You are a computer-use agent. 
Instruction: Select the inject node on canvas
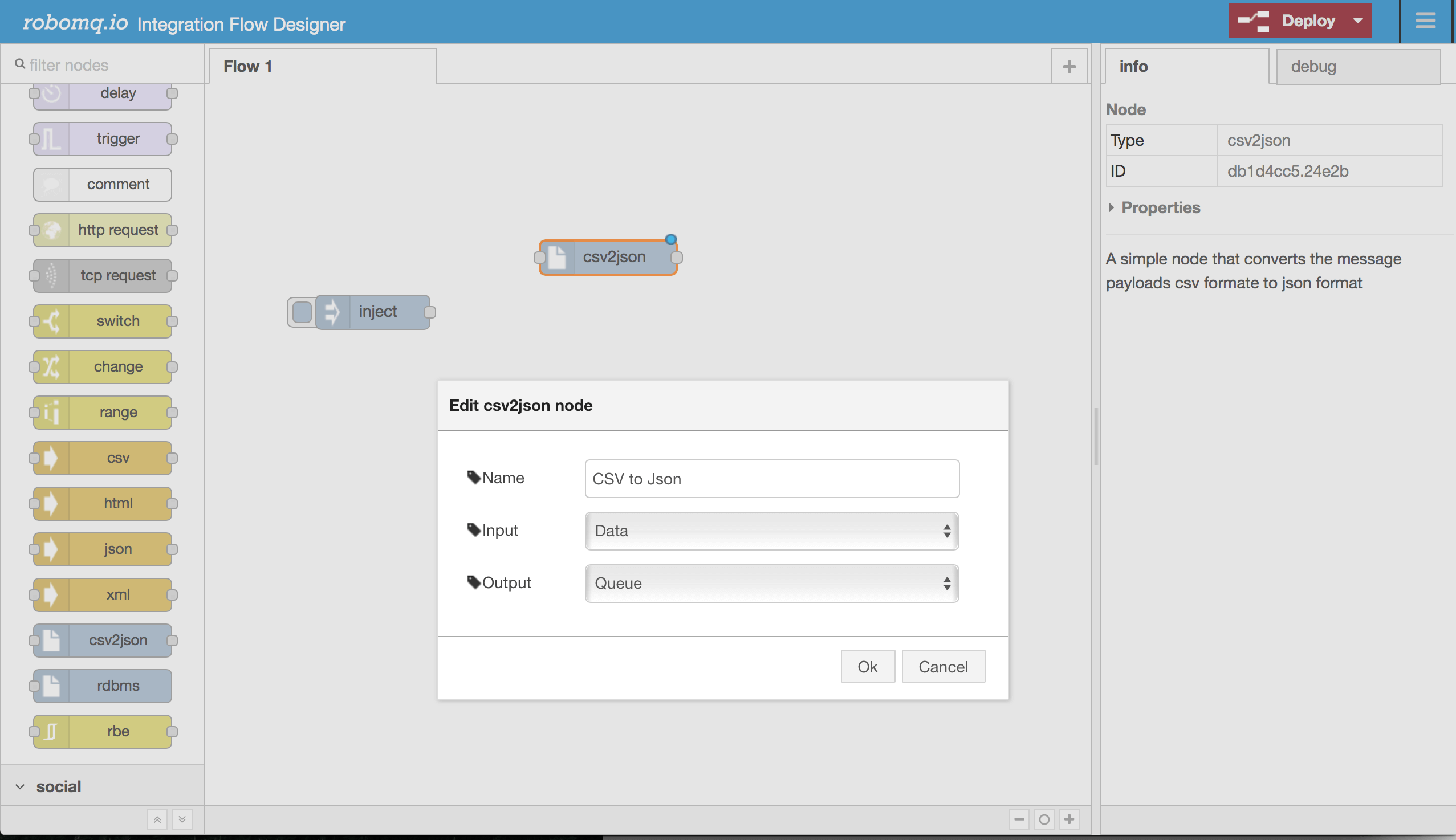point(373,312)
